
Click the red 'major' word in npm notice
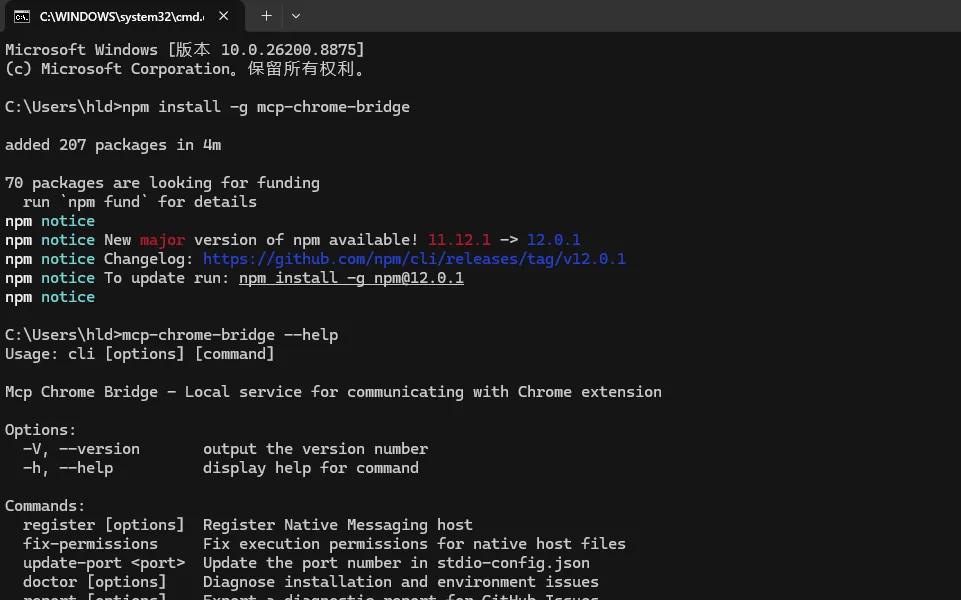(x=162, y=240)
